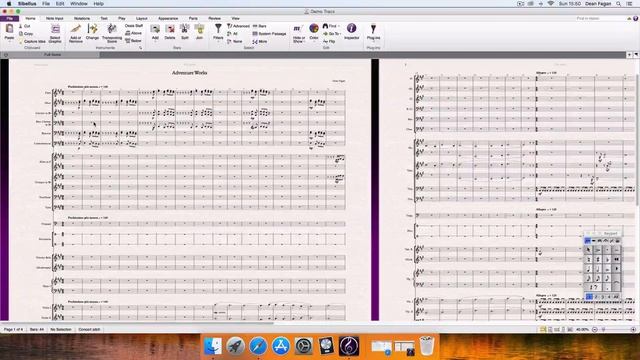Image resolution: width=640 pixels, height=360 pixels.
Task: Select the half note on the Keypad
Action: [x=598, y=269]
